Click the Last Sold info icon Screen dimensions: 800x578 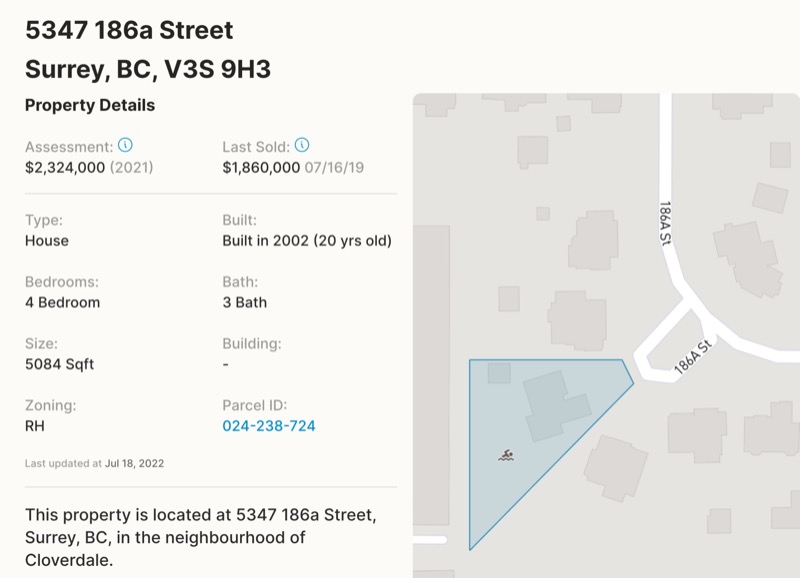[x=302, y=145]
